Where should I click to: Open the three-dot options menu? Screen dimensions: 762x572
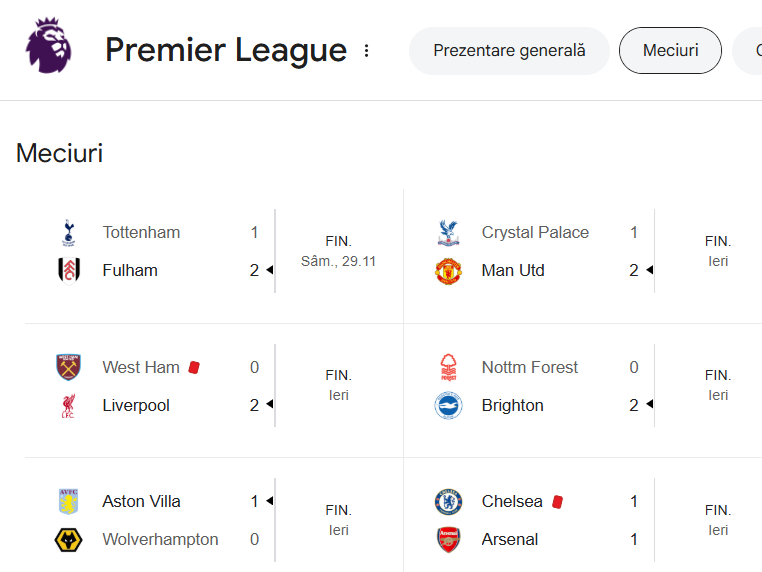(x=366, y=51)
